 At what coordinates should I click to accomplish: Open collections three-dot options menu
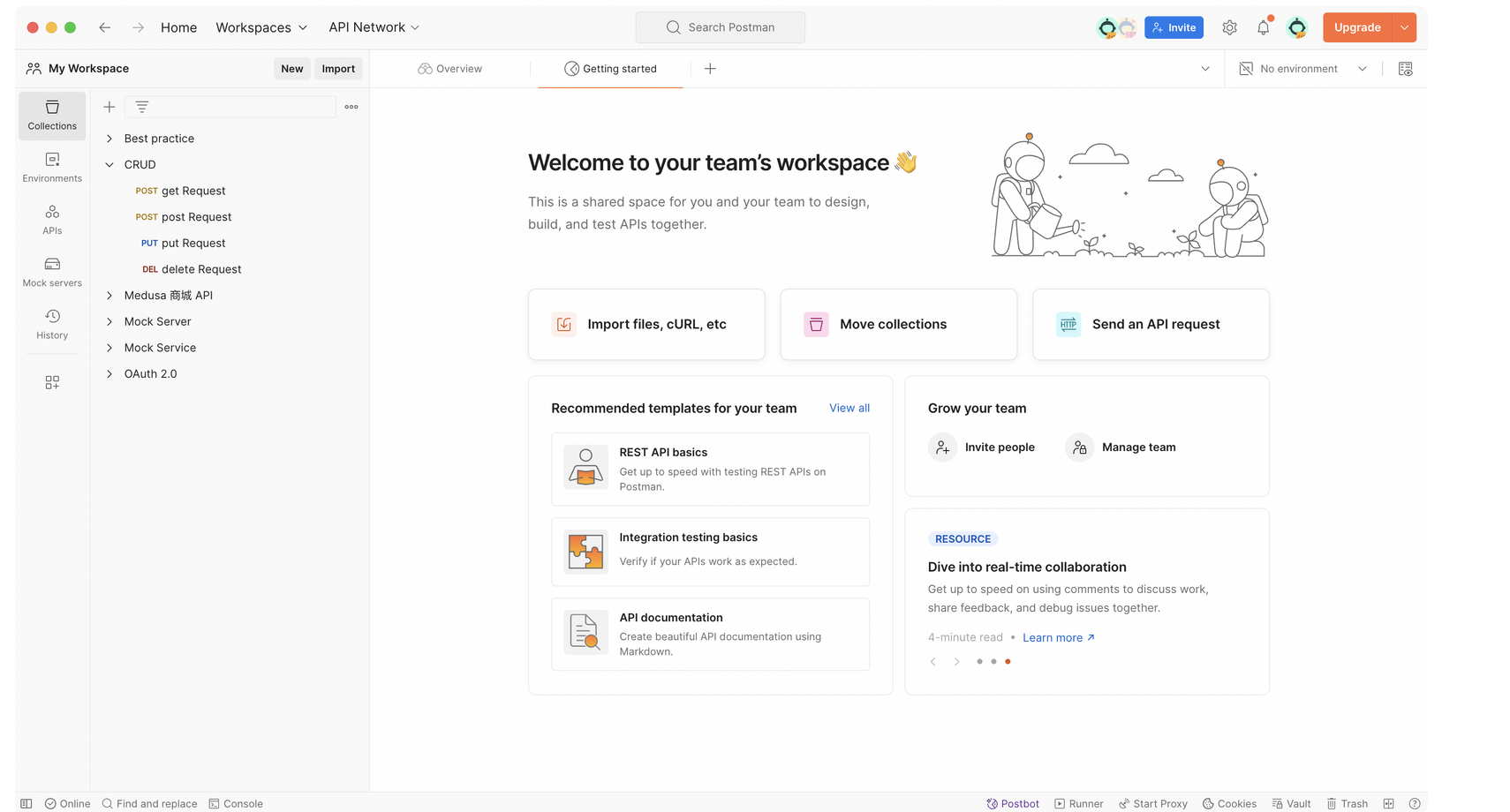click(351, 107)
